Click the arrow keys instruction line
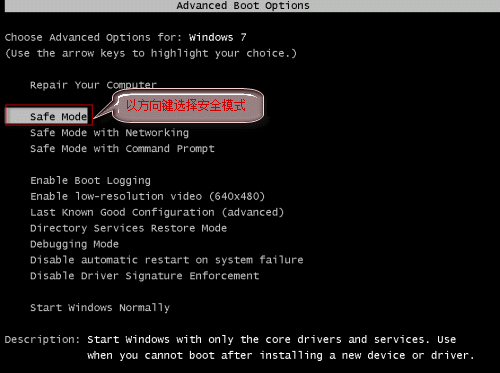The height and width of the screenshot is (373, 500). (x=151, y=53)
